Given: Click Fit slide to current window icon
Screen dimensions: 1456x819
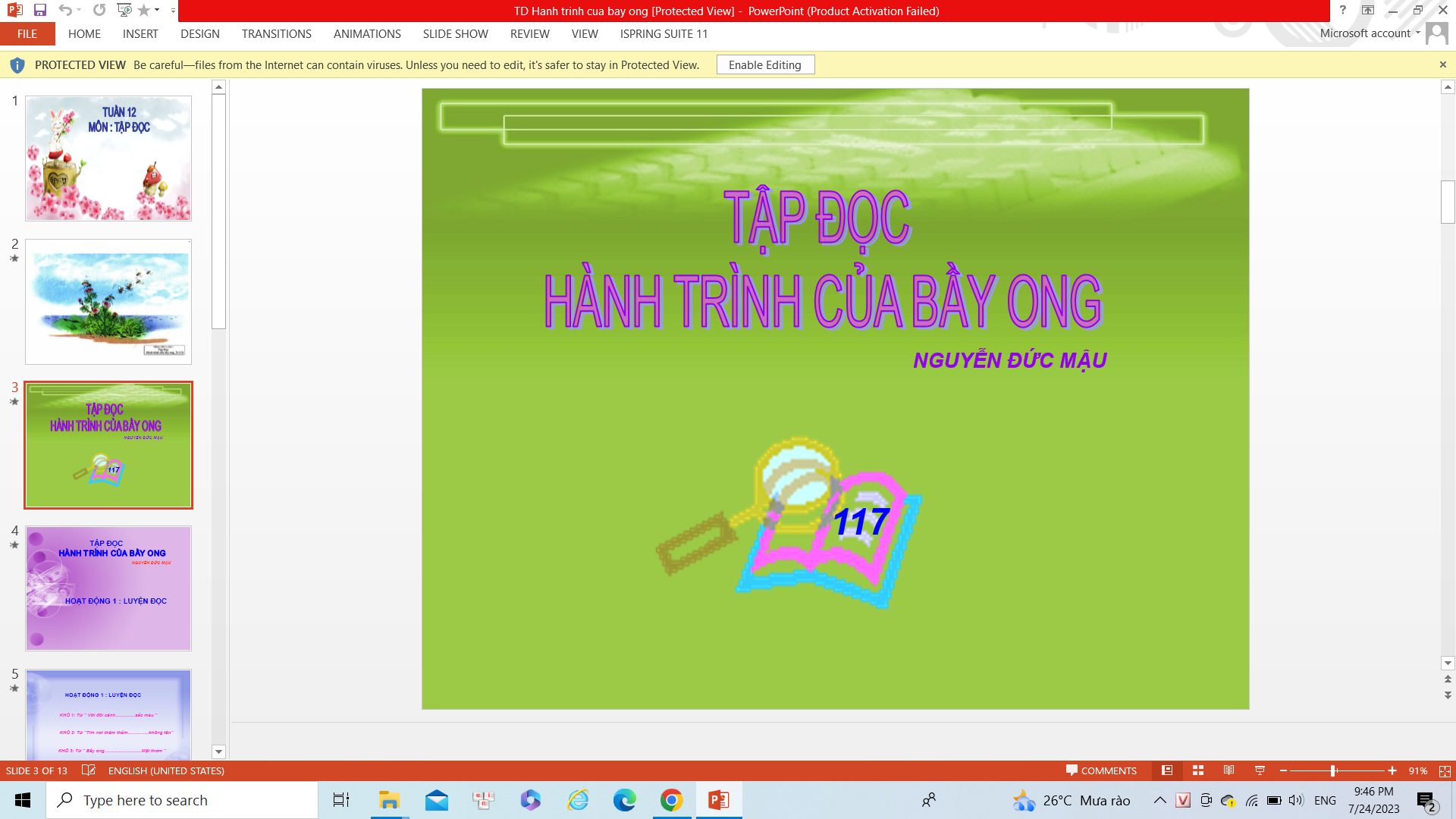Looking at the screenshot, I should click(x=1445, y=770).
